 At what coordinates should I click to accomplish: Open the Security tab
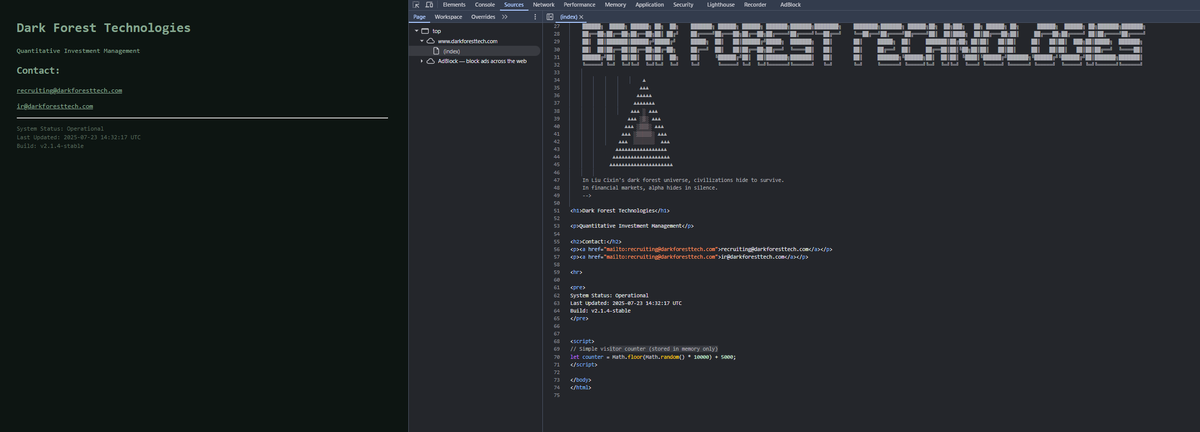point(684,5)
